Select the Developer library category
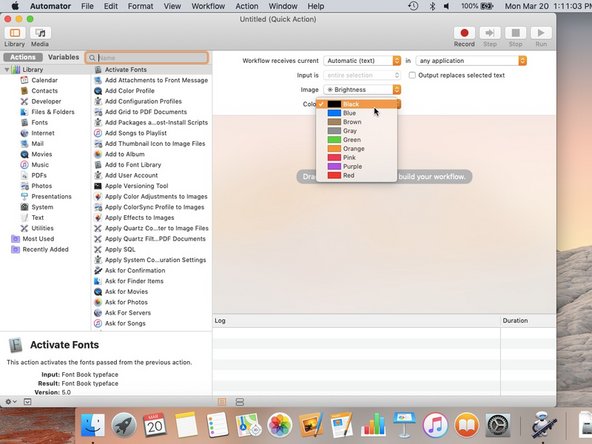The width and height of the screenshot is (592, 444). (x=46, y=101)
